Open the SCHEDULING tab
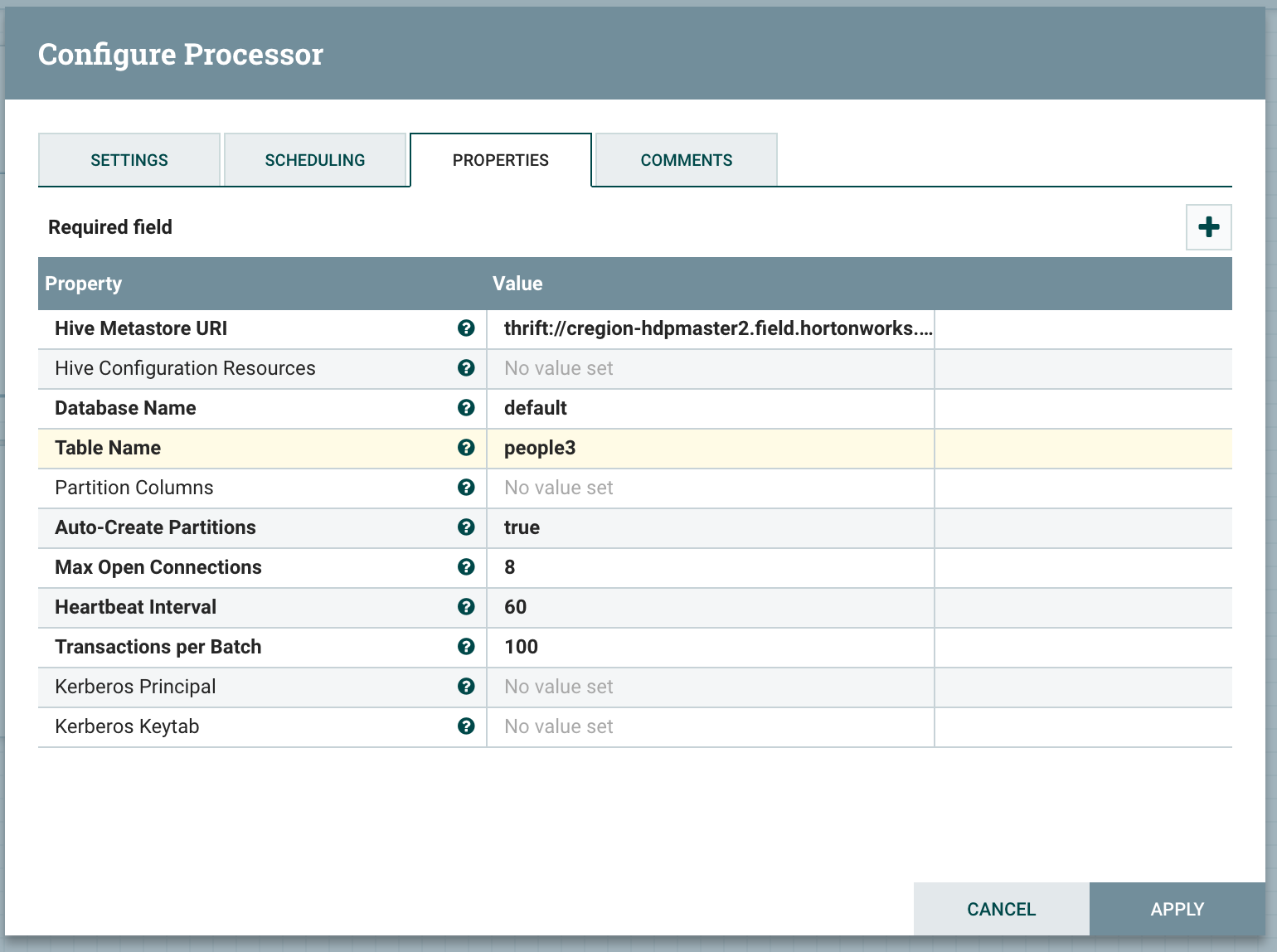Image resolution: width=1277 pixels, height=952 pixels. [x=315, y=159]
